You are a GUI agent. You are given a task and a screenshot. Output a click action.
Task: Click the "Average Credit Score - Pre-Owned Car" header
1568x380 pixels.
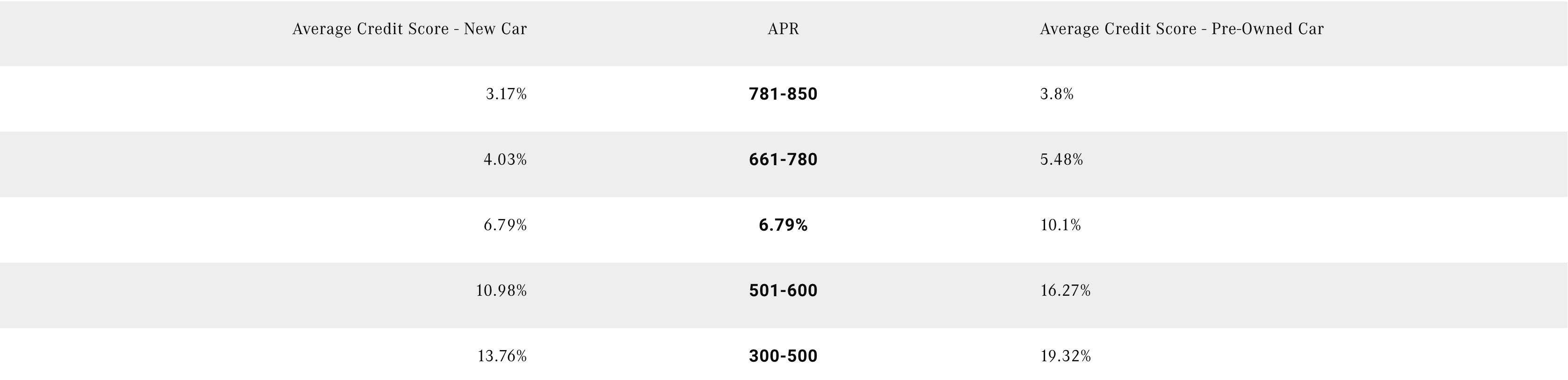pos(1182,29)
